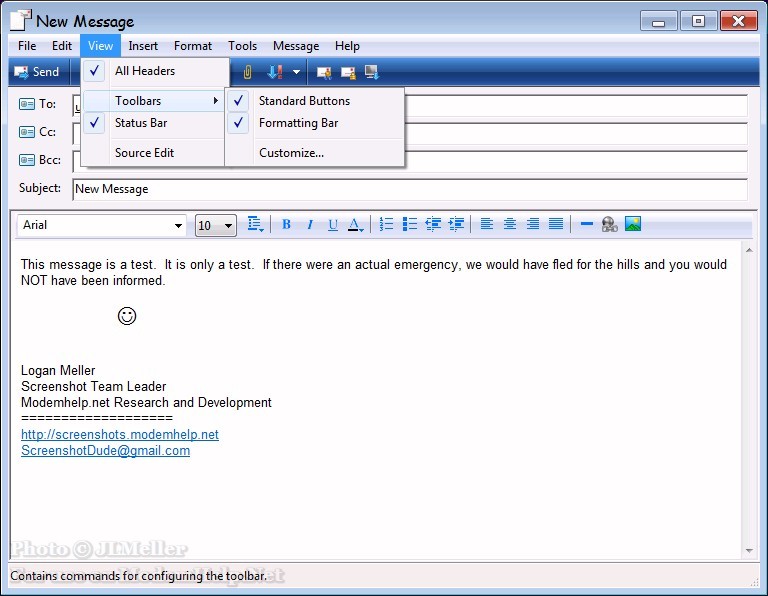
Task: Toggle the Status Bar option
Action: coord(140,123)
